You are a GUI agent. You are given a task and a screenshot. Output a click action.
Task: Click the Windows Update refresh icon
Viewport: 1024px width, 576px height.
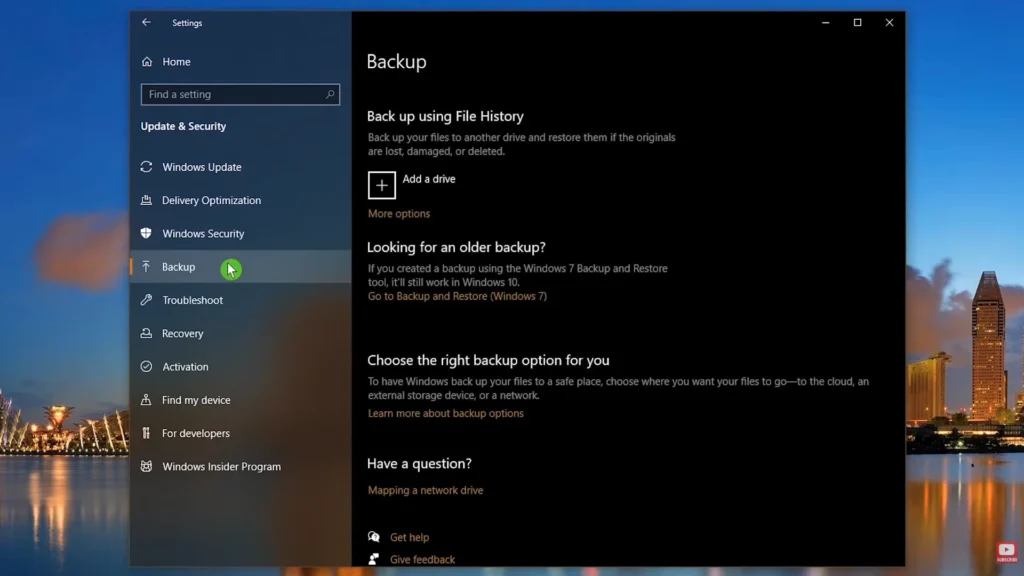pyautogui.click(x=146, y=167)
